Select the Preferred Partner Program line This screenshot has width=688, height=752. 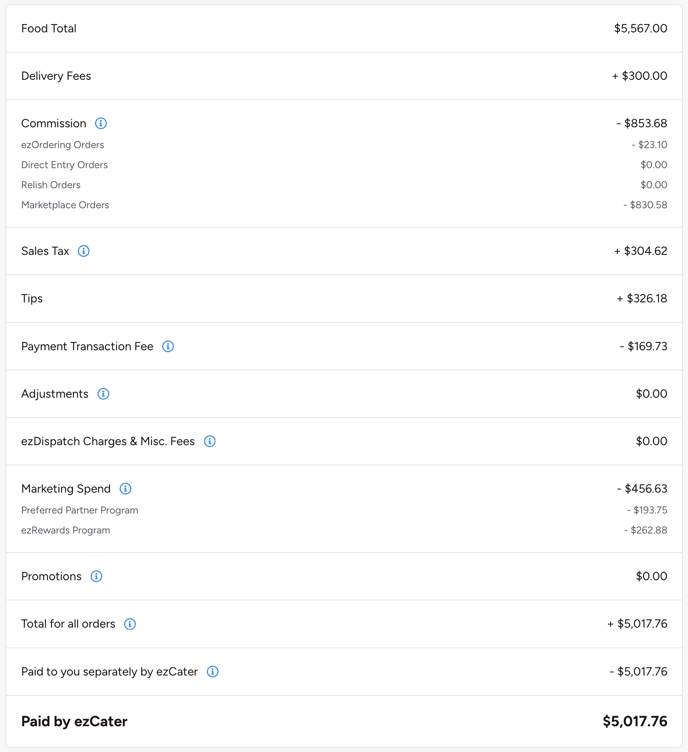(x=80, y=510)
